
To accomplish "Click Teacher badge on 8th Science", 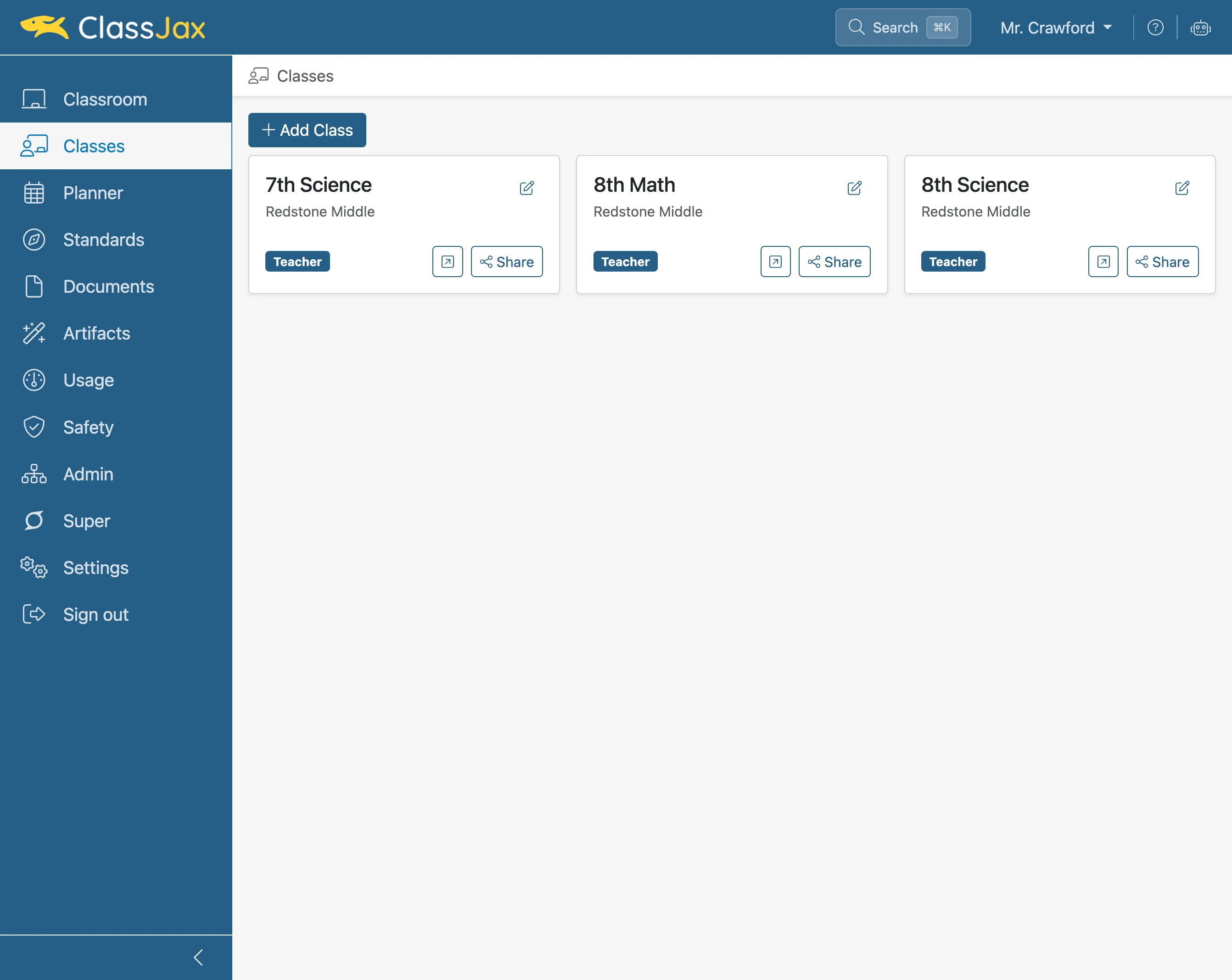I will (952, 262).
